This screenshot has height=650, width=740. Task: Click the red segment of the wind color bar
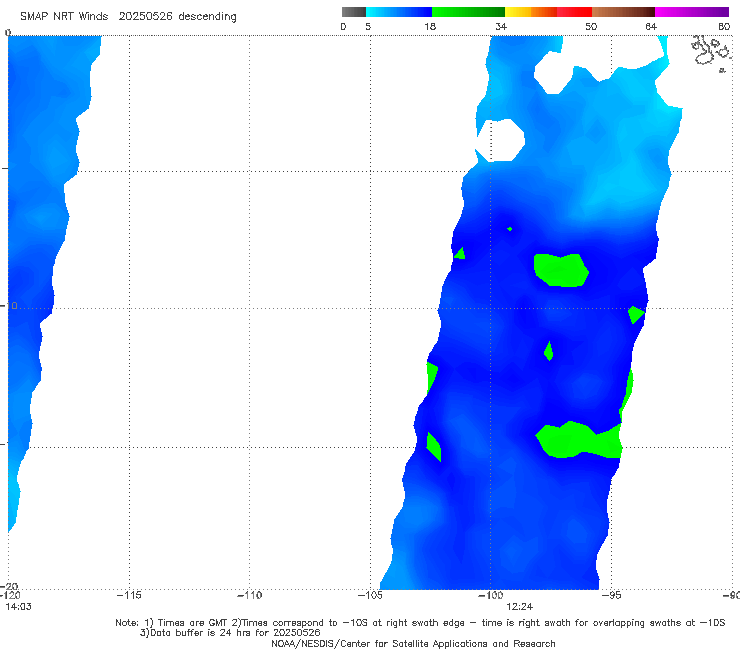coord(574,12)
